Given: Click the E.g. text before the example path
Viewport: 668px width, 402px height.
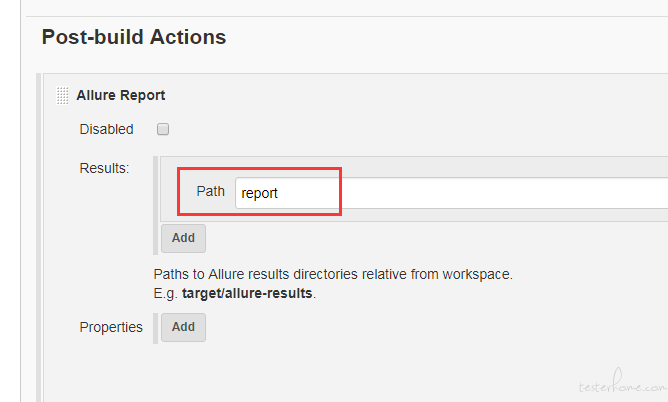Looking at the screenshot, I should tap(166, 294).
